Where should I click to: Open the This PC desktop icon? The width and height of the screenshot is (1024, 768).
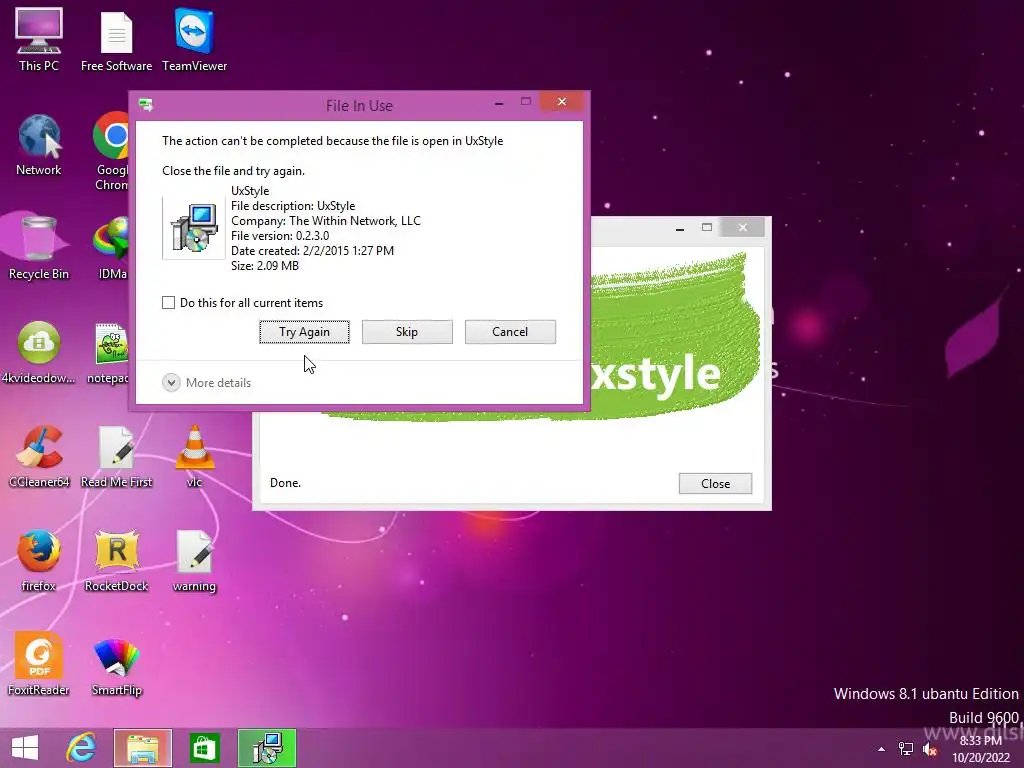(x=39, y=39)
